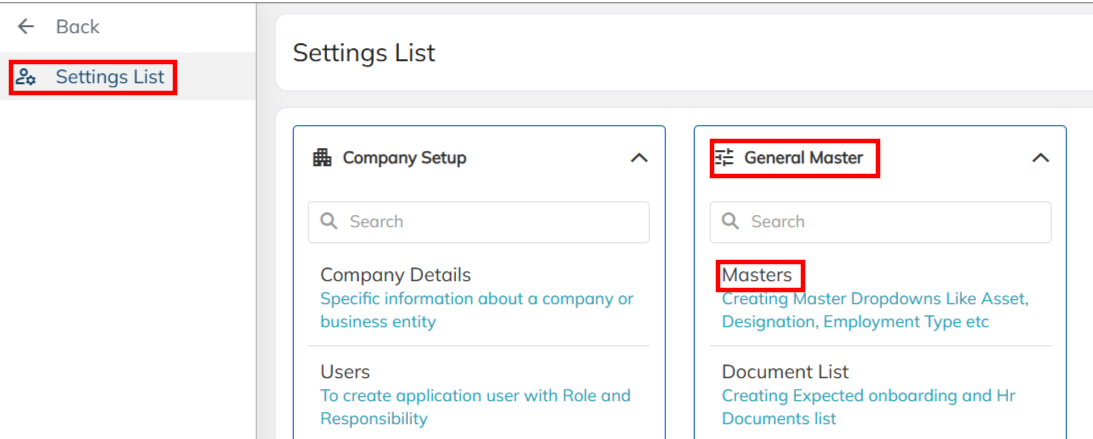The image size is (1093, 439).
Task: Click the Company Setup building icon
Action: click(322, 158)
